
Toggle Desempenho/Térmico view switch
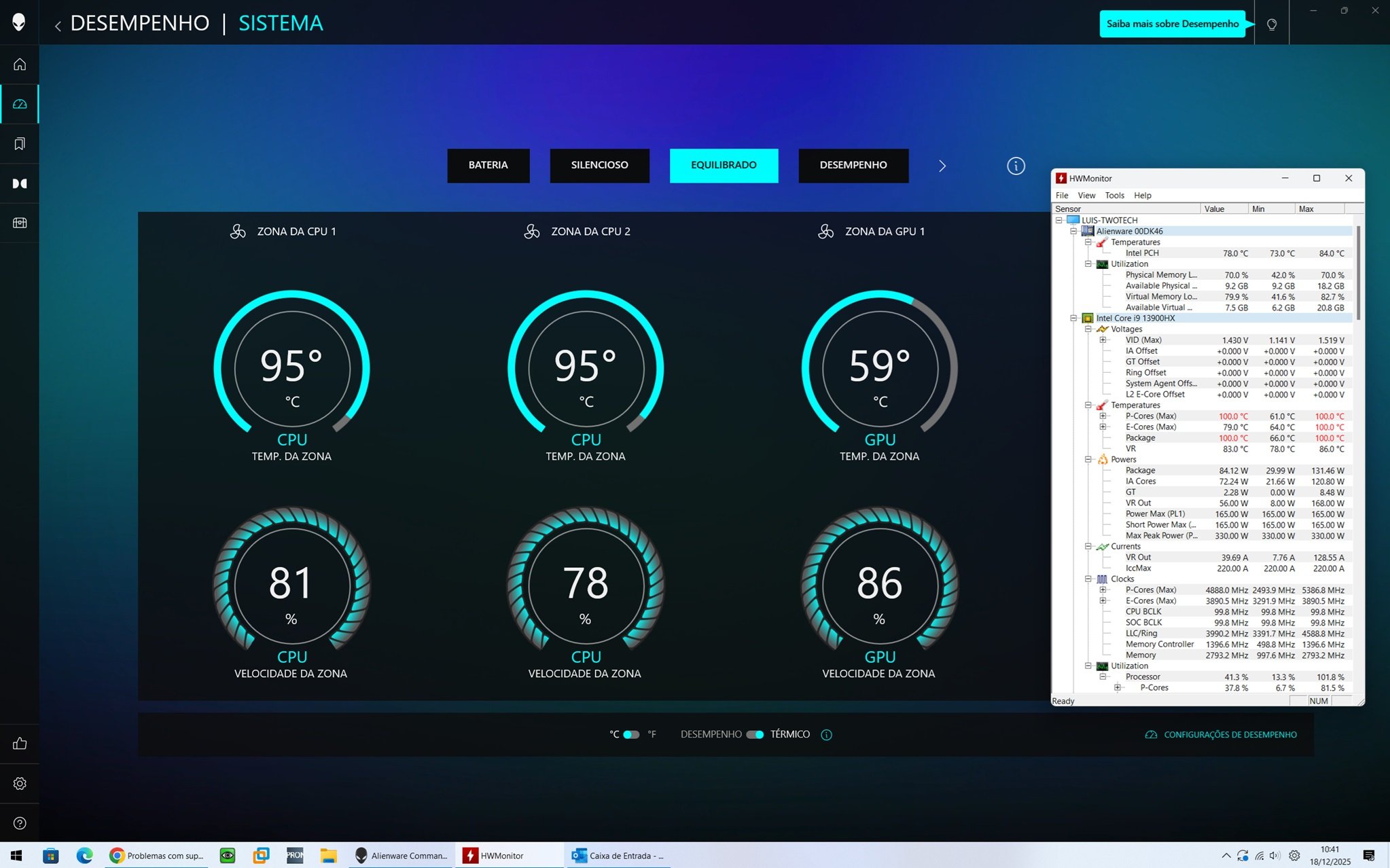pos(755,734)
